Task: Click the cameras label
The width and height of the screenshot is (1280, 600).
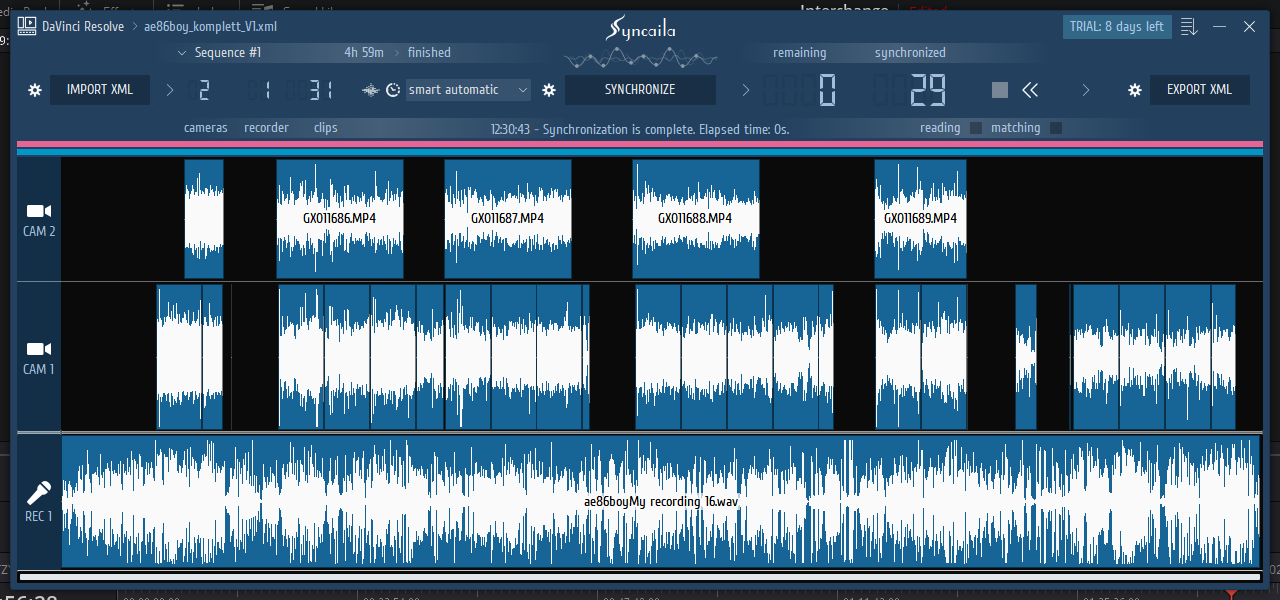Action: pyautogui.click(x=205, y=128)
